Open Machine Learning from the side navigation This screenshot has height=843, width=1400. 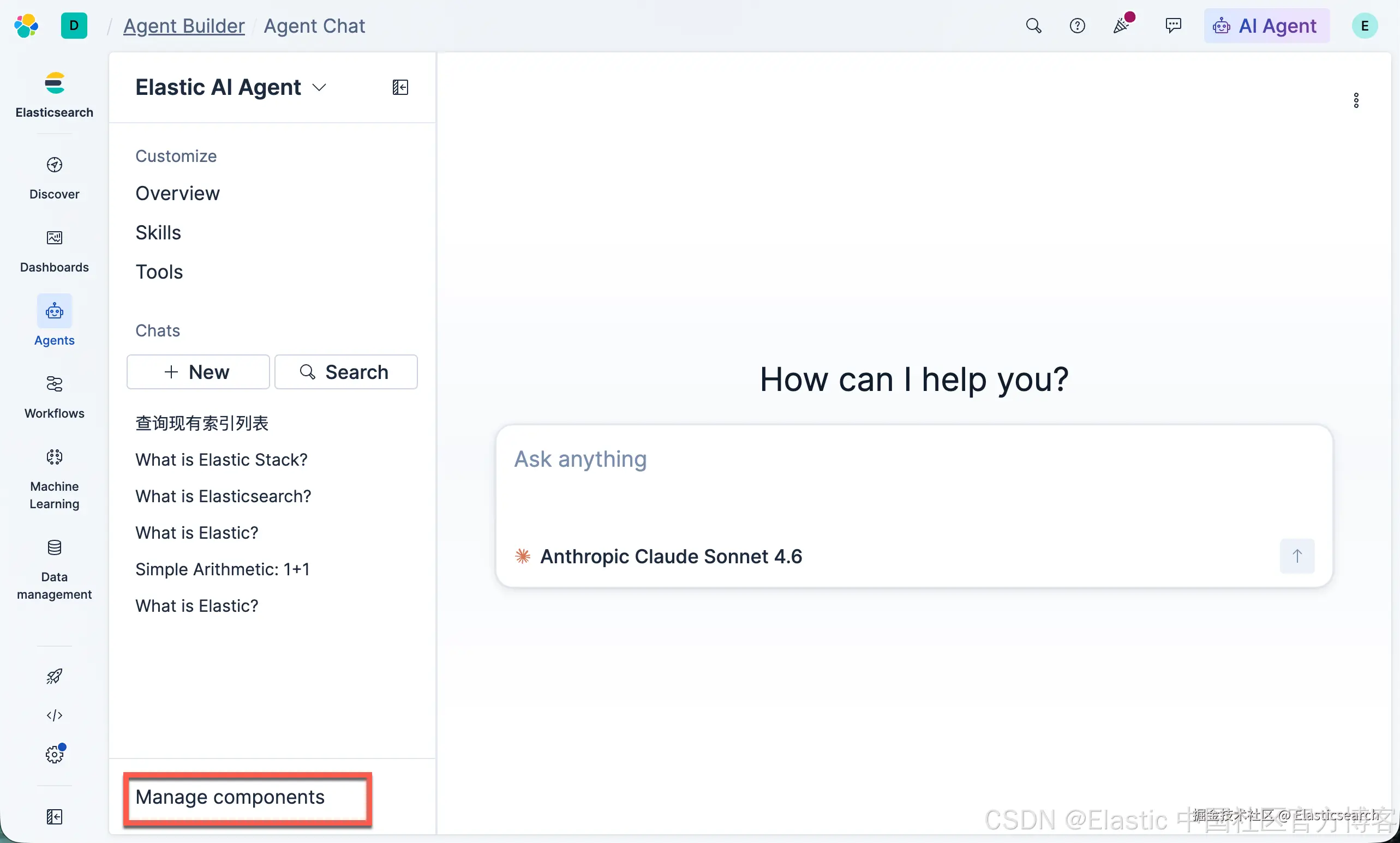pyautogui.click(x=55, y=479)
